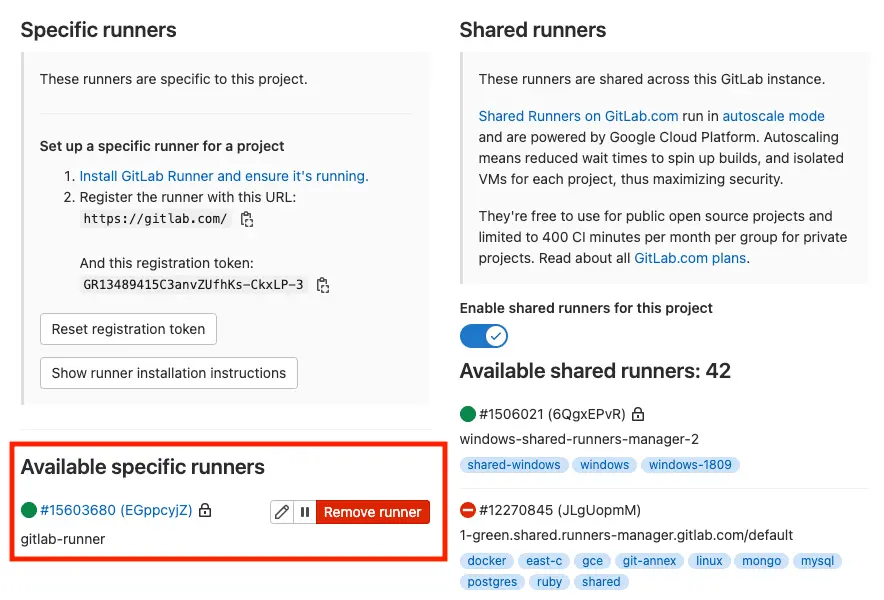Select the docker tag on runner #12270845

pos(487,561)
